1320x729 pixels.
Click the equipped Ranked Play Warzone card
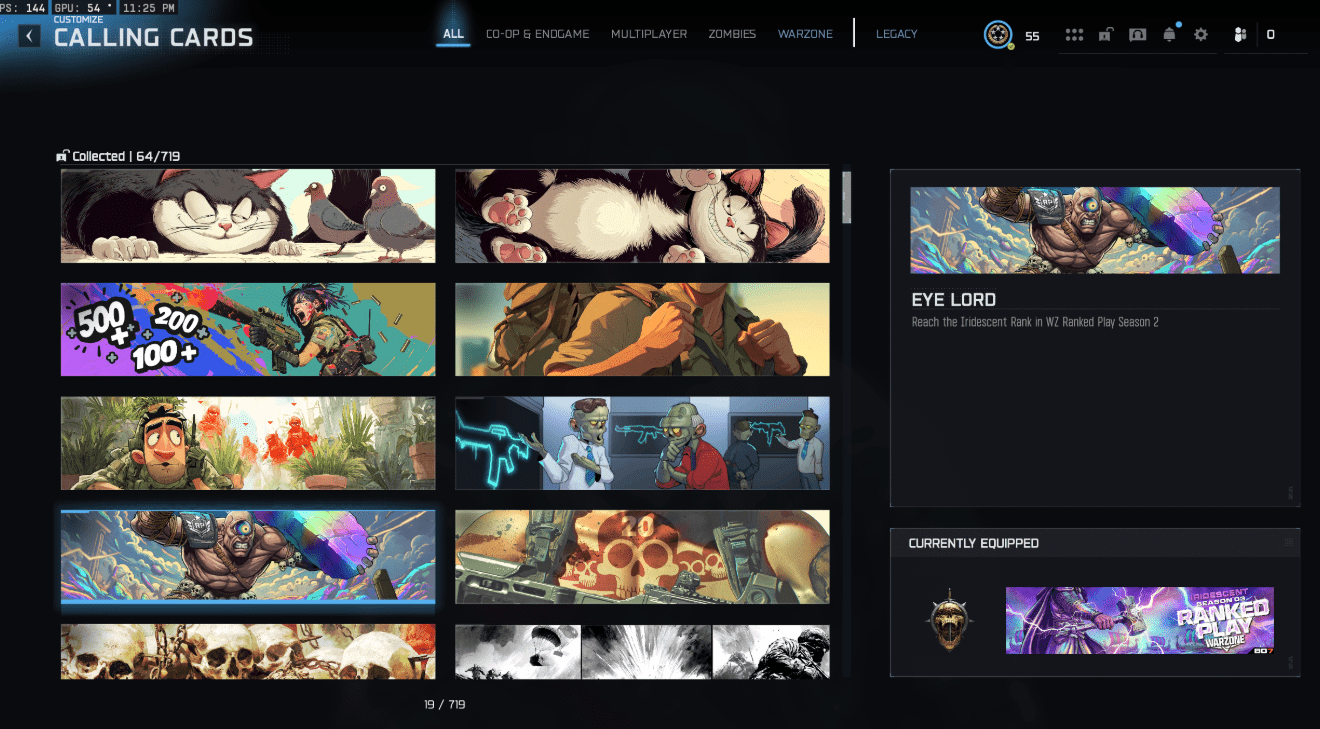click(1139, 620)
